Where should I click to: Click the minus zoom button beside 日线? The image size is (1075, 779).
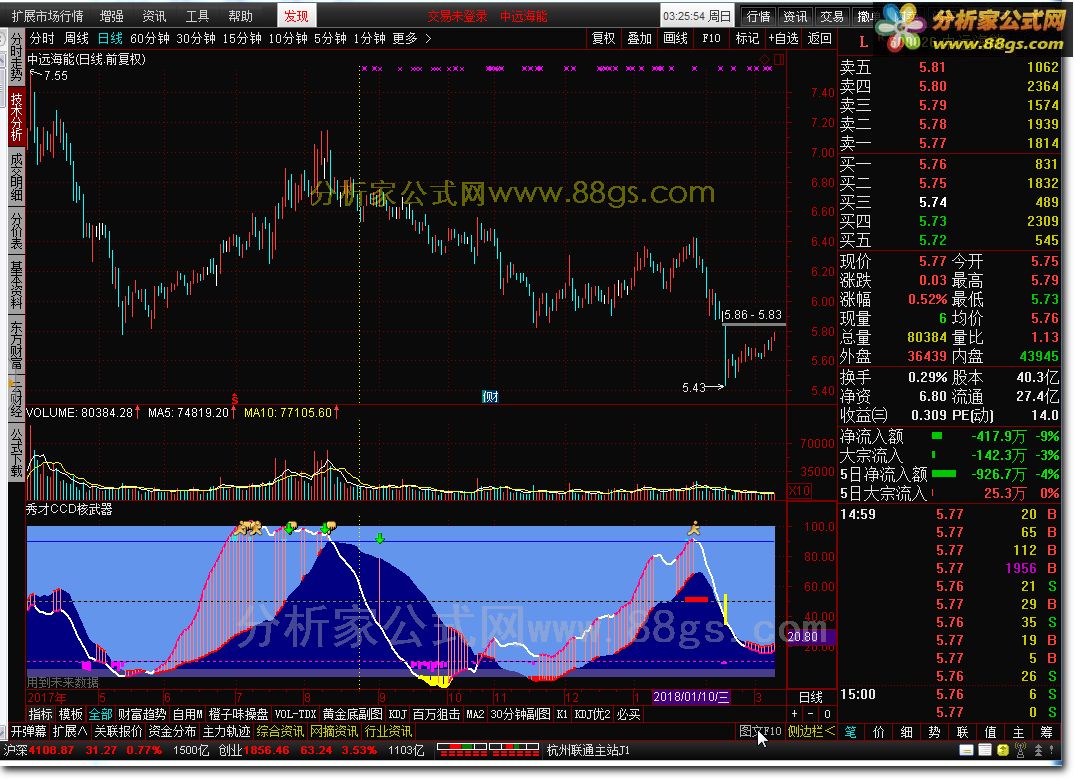tap(810, 714)
